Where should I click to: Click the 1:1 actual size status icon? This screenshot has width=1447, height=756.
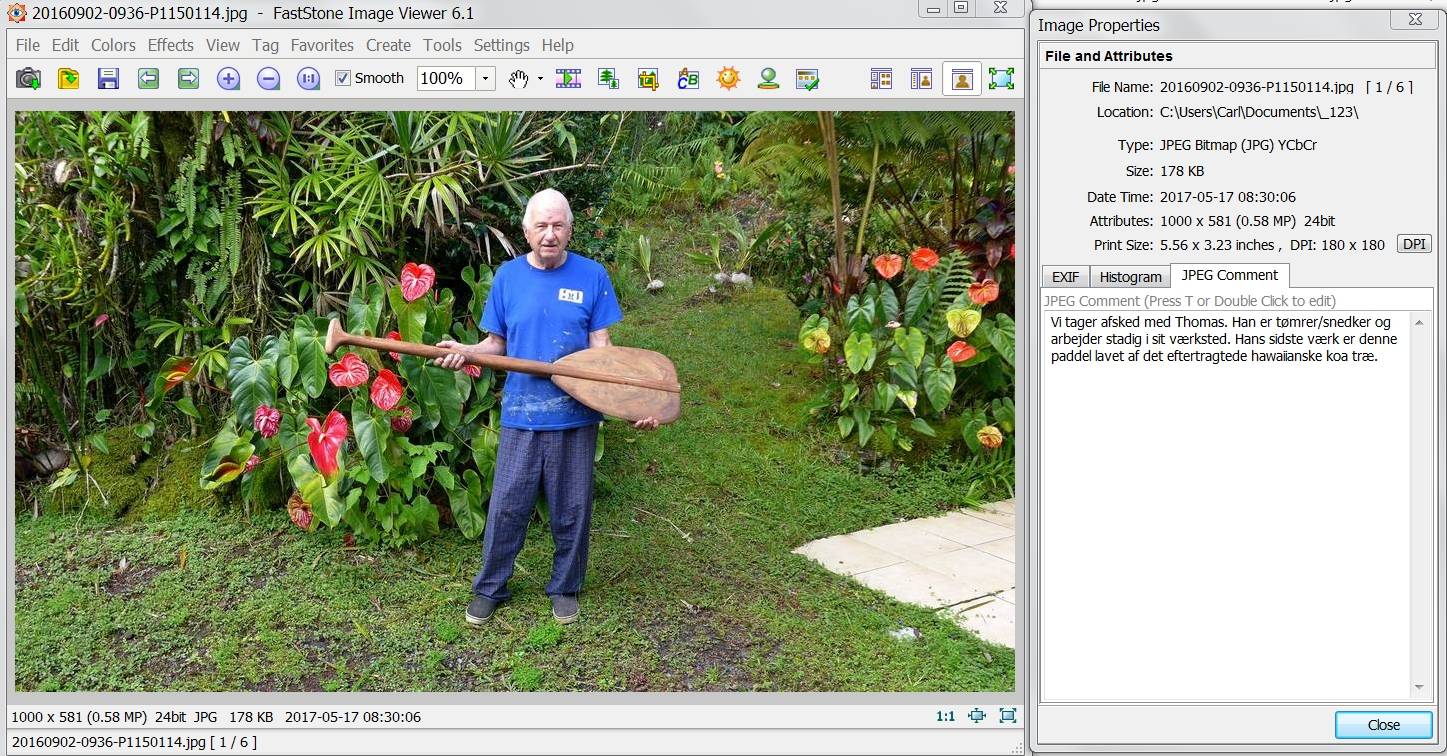(945, 716)
